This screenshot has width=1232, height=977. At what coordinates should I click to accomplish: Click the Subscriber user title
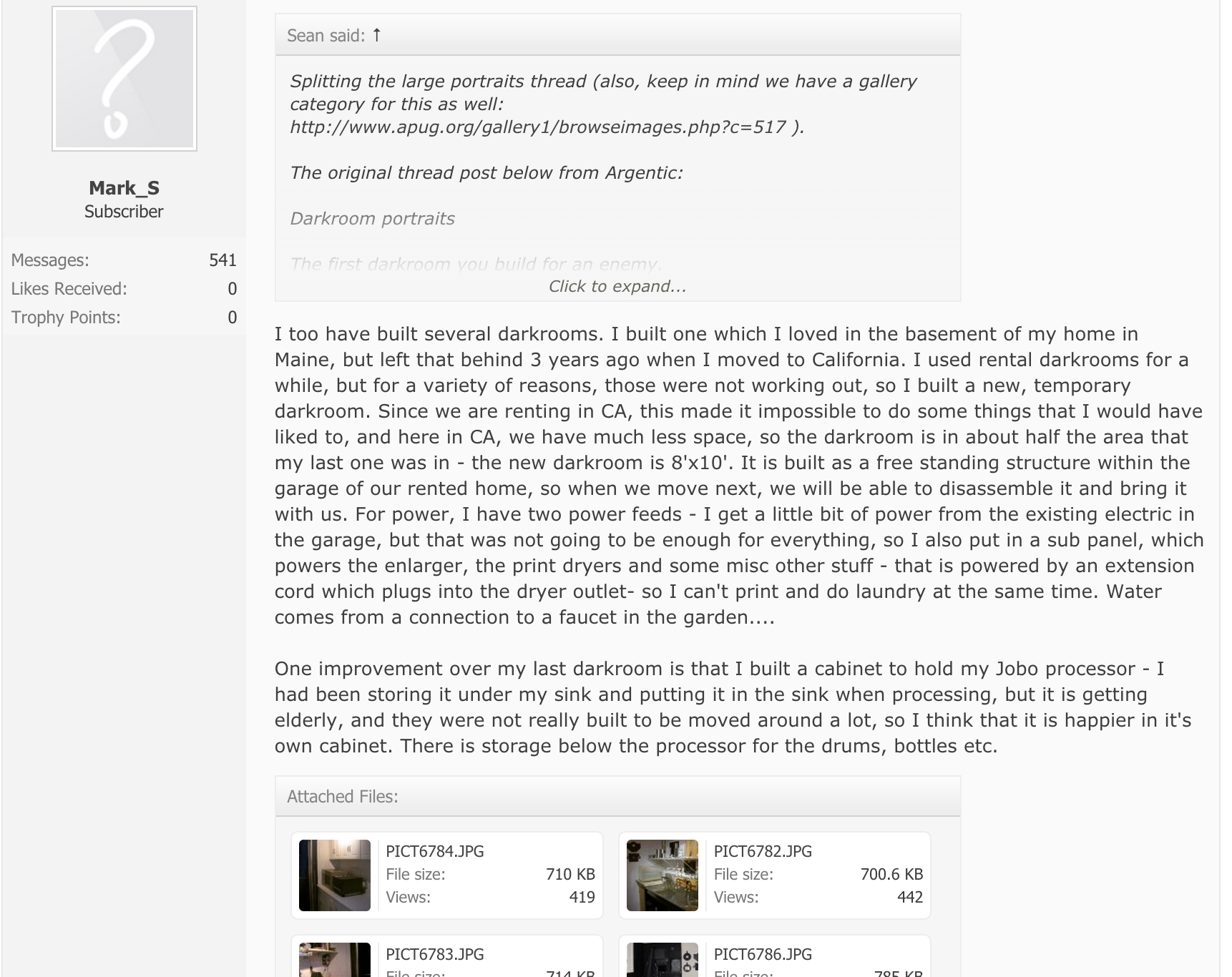(x=124, y=212)
